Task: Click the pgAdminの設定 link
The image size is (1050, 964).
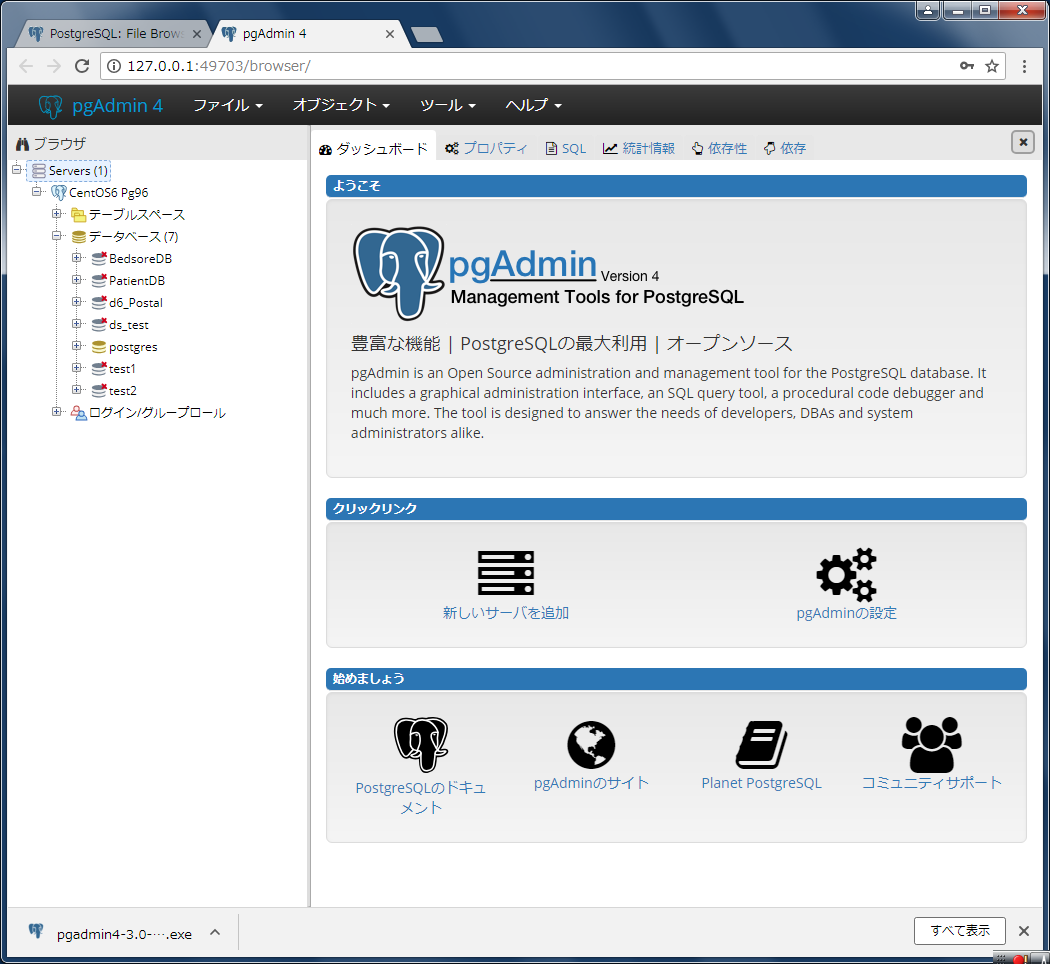Action: 846,613
